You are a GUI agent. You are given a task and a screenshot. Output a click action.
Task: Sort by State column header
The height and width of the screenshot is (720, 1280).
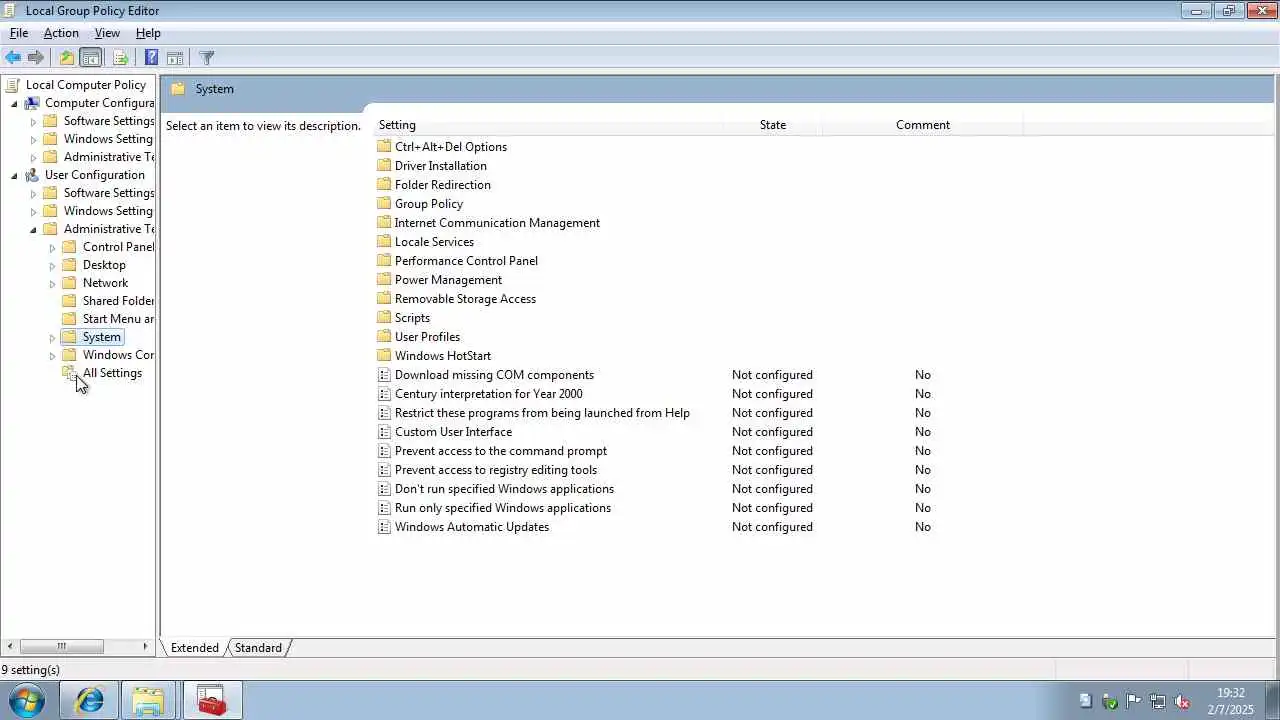click(x=772, y=125)
